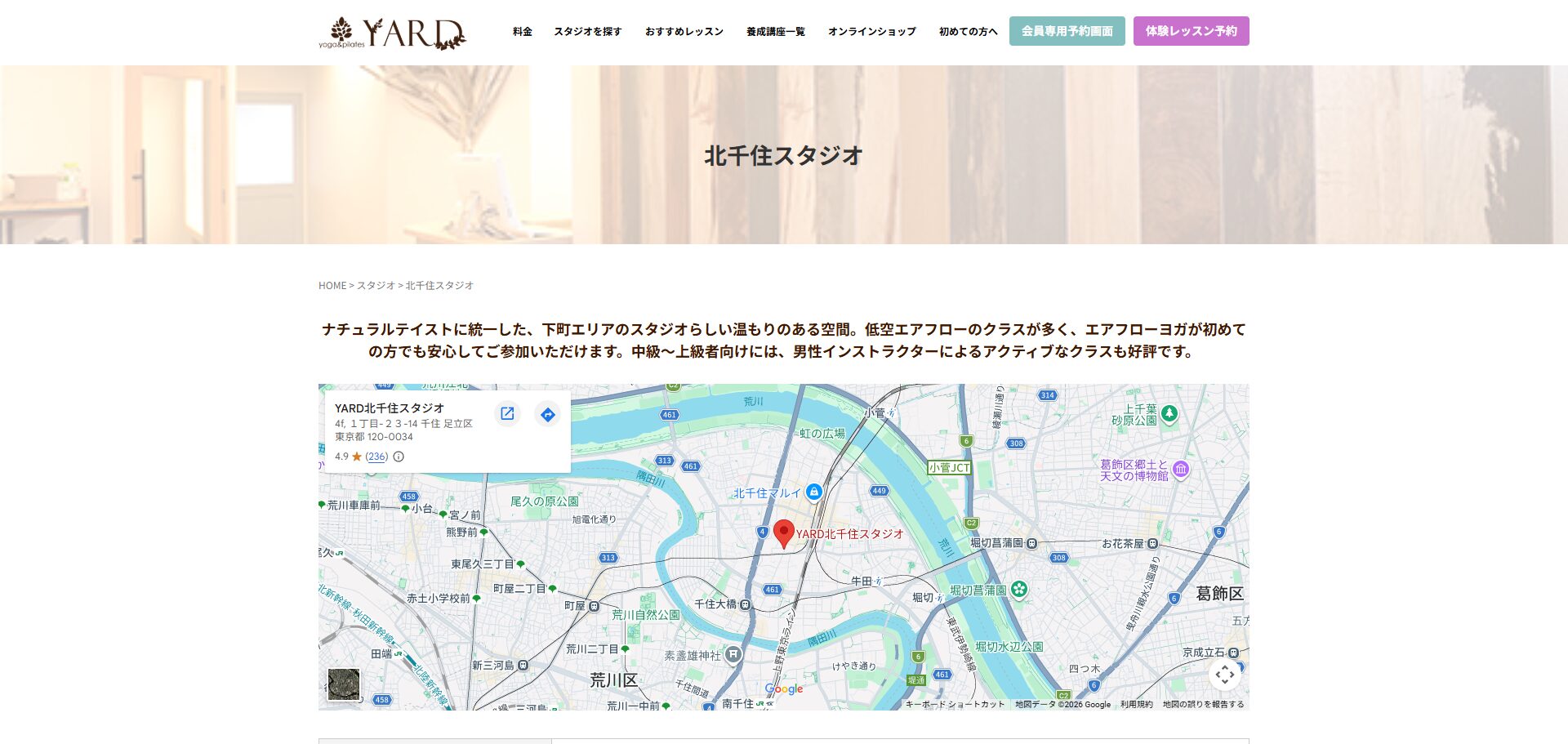Click the 赤土小学校前 stop marker

(x=476, y=599)
